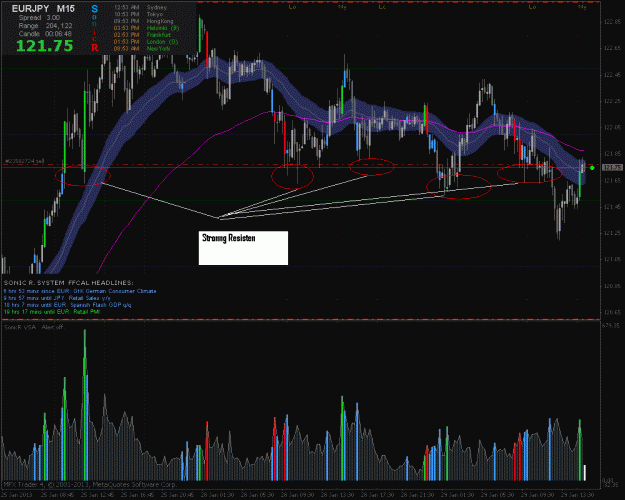Click the green dot beside the price tag
The image size is (625, 500).
tap(592, 168)
